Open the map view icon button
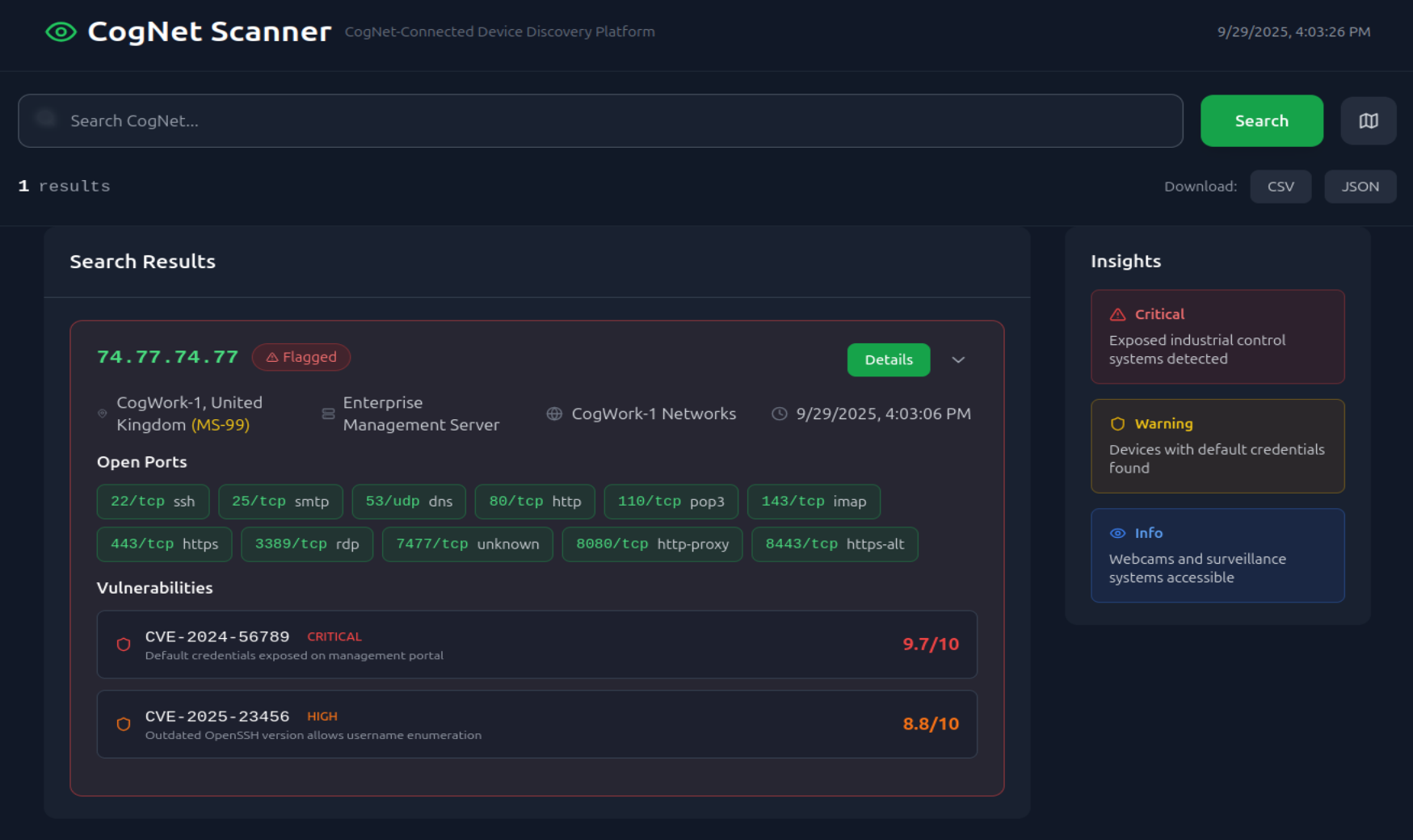 (1368, 121)
